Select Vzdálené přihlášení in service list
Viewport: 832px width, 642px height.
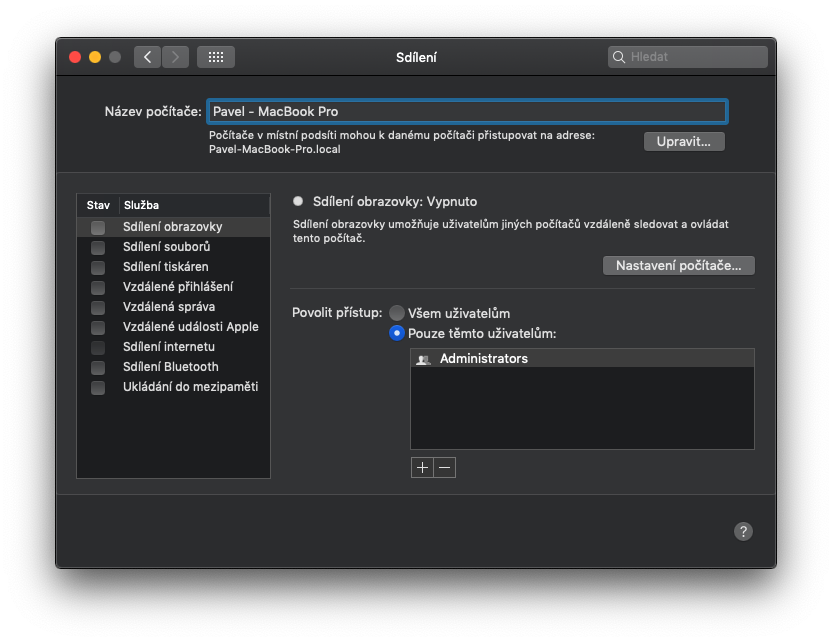(177, 287)
